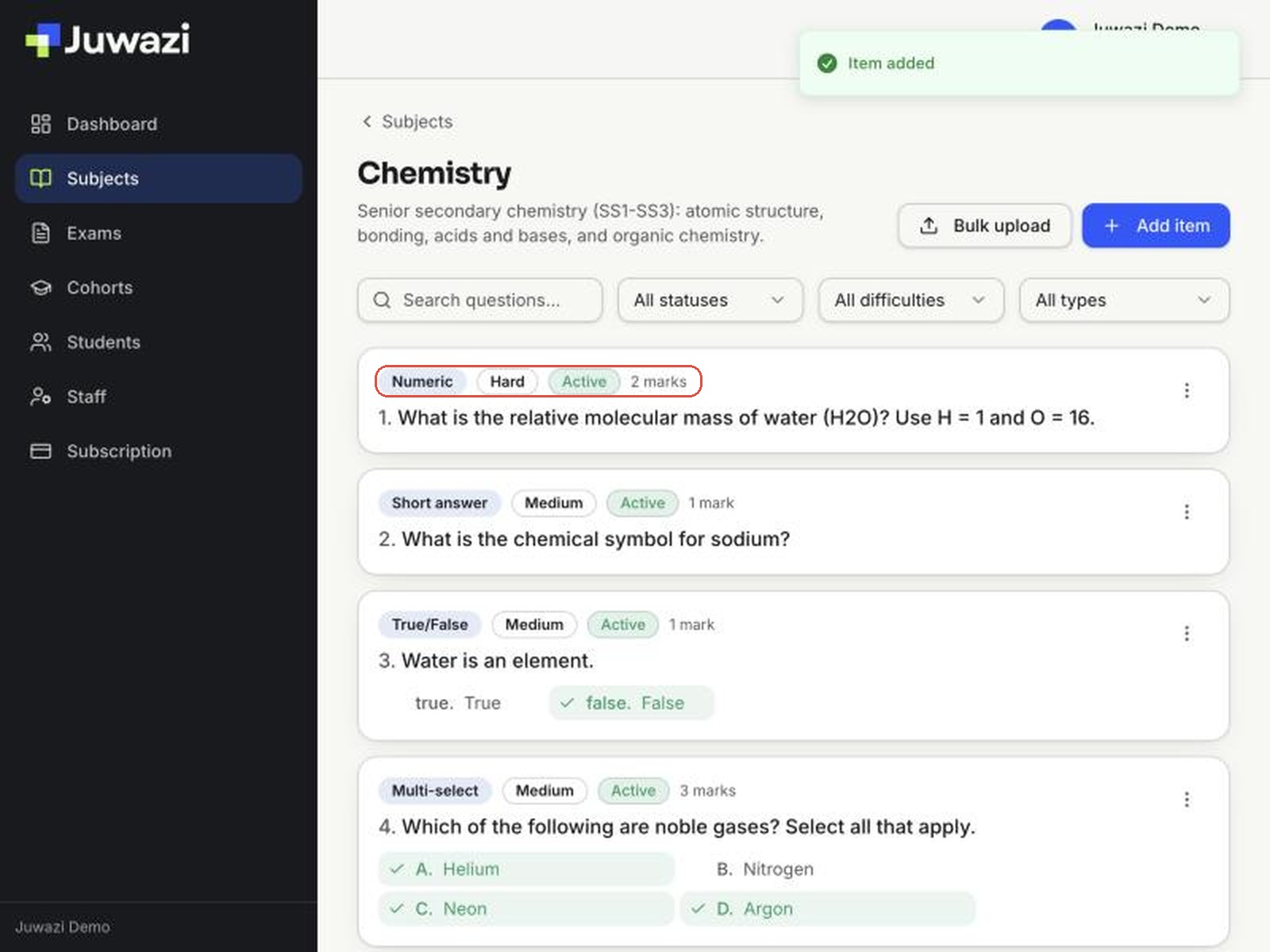Open the Subscription page
Viewport: 1270px width, 952px height.
point(158,451)
